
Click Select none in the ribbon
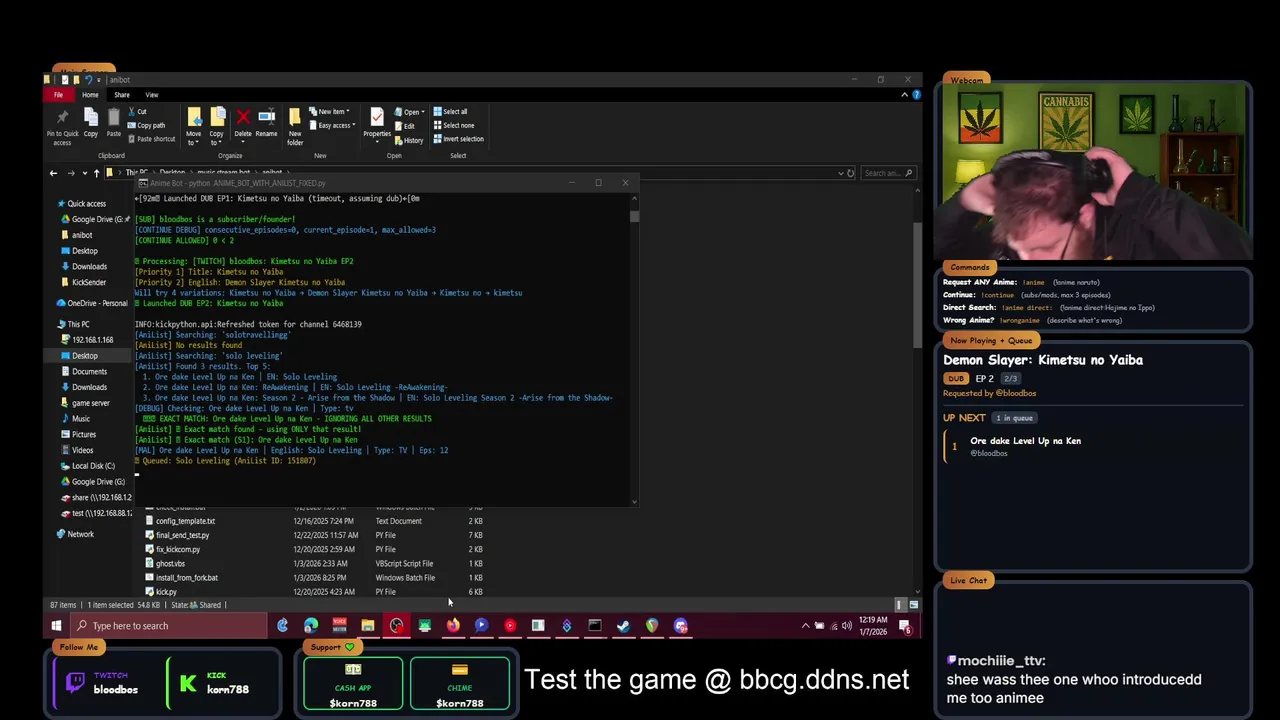pyautogui.click(x=454, y=126)
